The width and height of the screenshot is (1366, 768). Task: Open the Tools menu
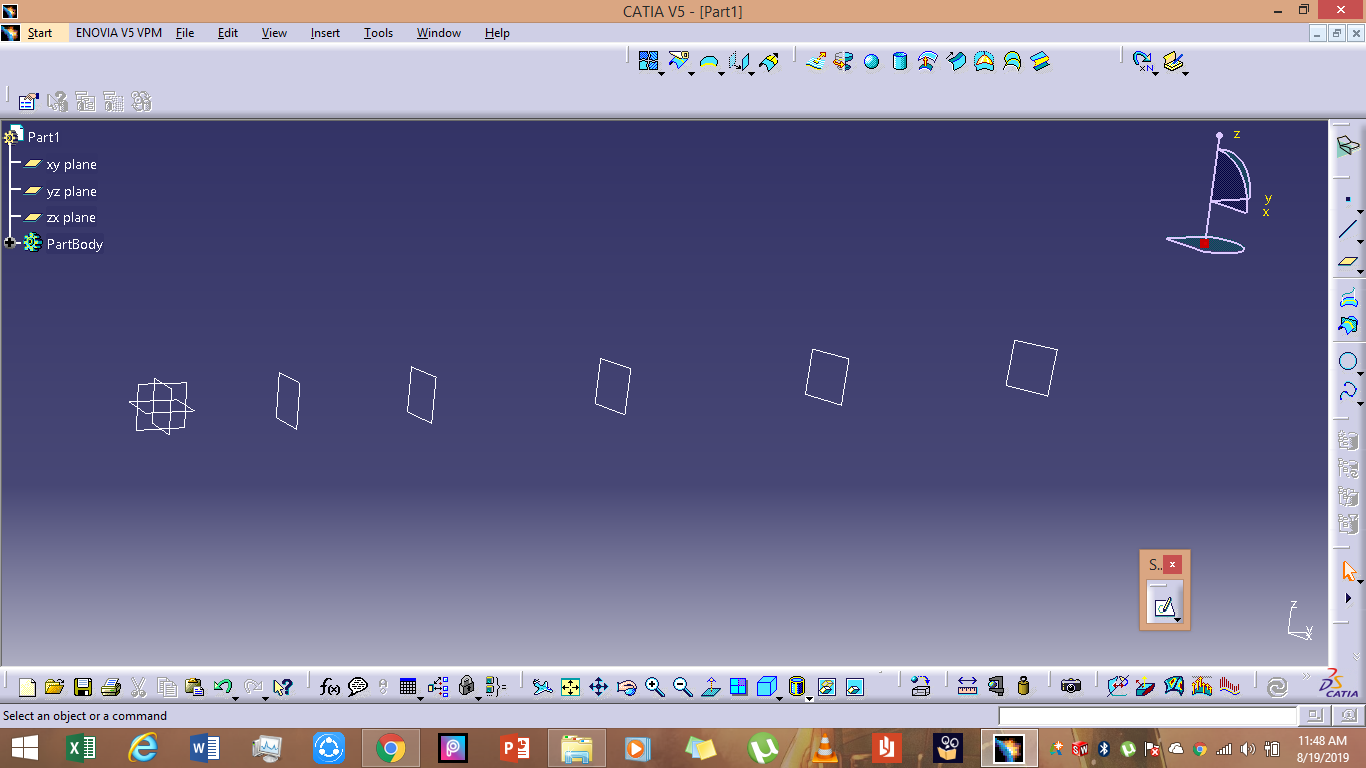[378, 33]
